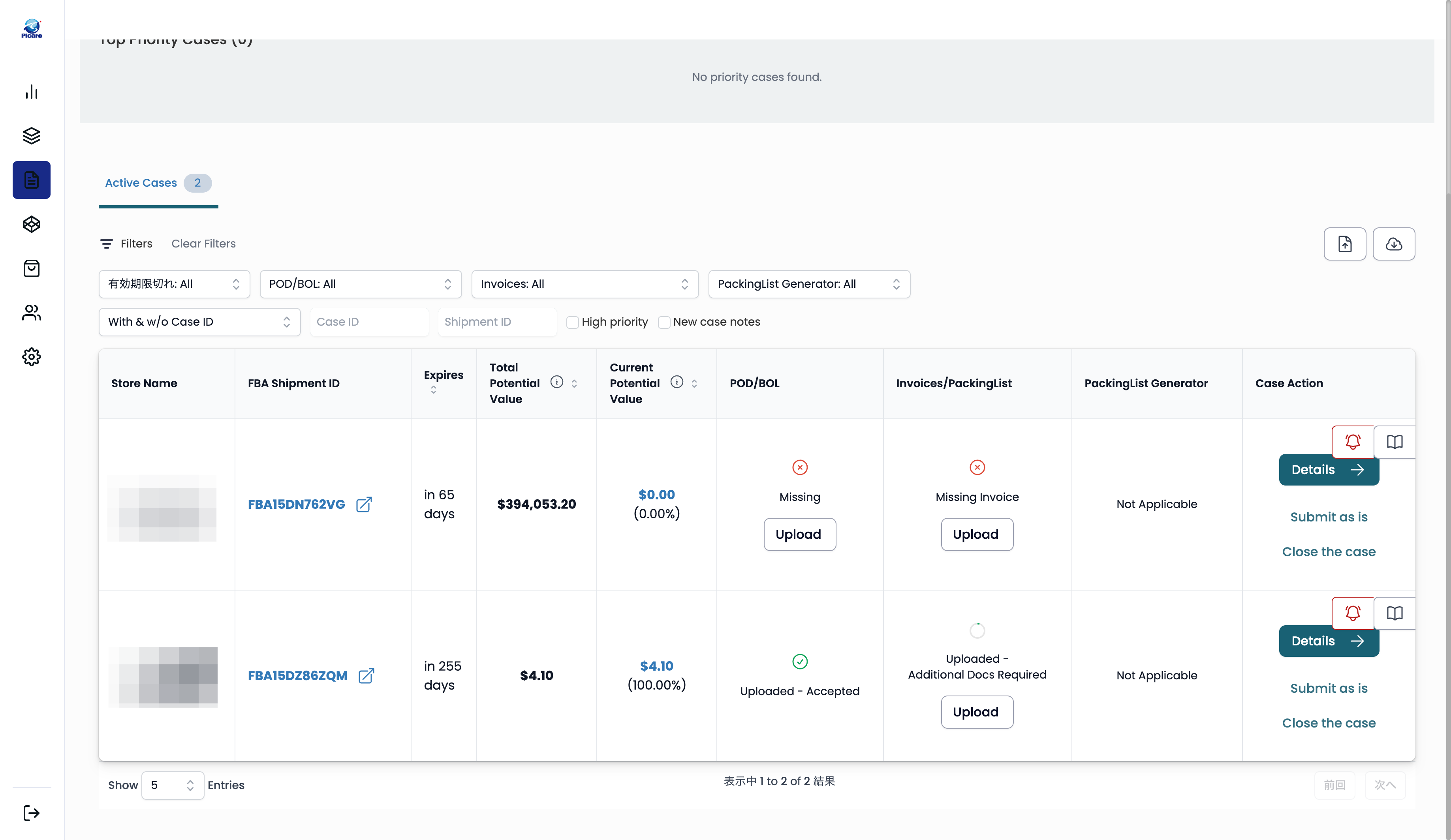Open the 有効期限切れ: All dropdown
1451x840 pixels.
174,284
